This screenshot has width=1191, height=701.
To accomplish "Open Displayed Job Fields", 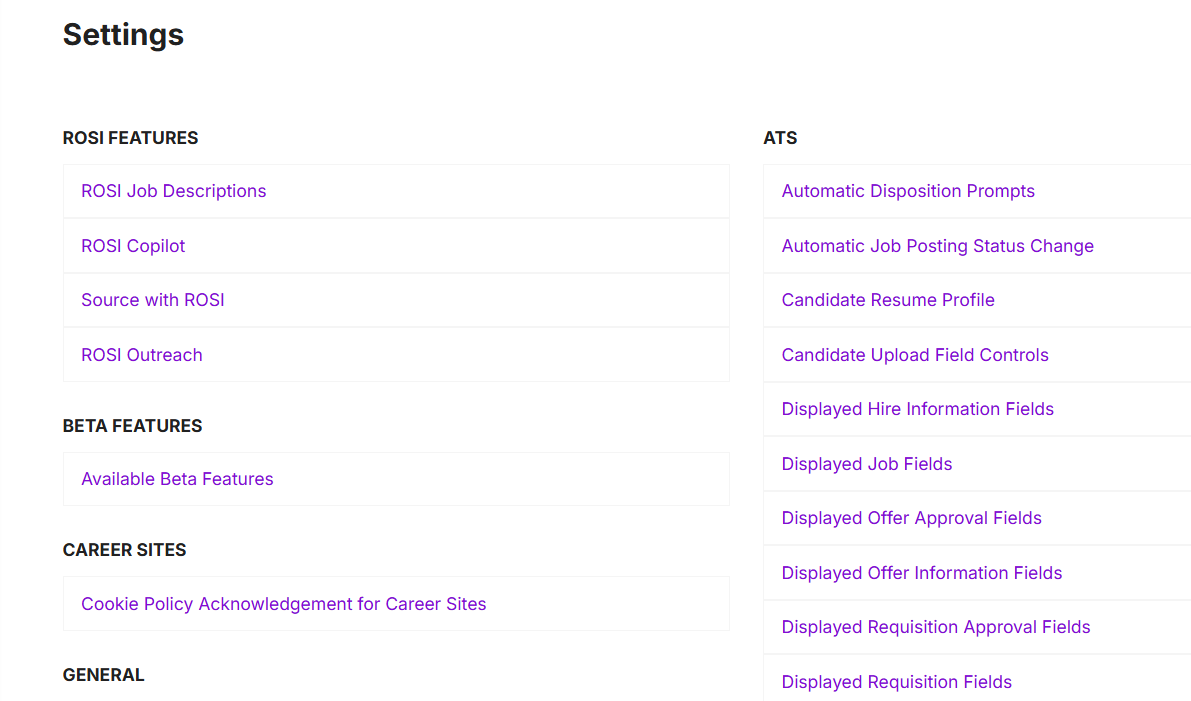I will 867,464.
